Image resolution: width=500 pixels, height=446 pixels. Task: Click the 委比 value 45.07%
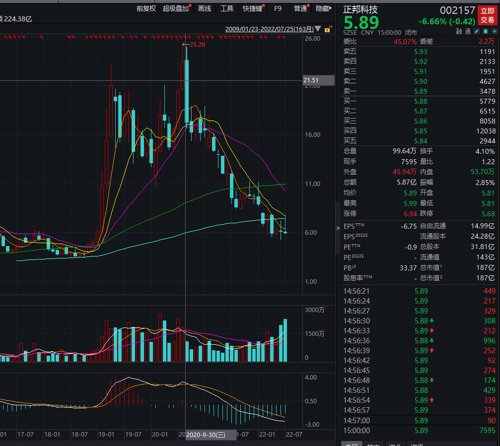click(405, 42)
